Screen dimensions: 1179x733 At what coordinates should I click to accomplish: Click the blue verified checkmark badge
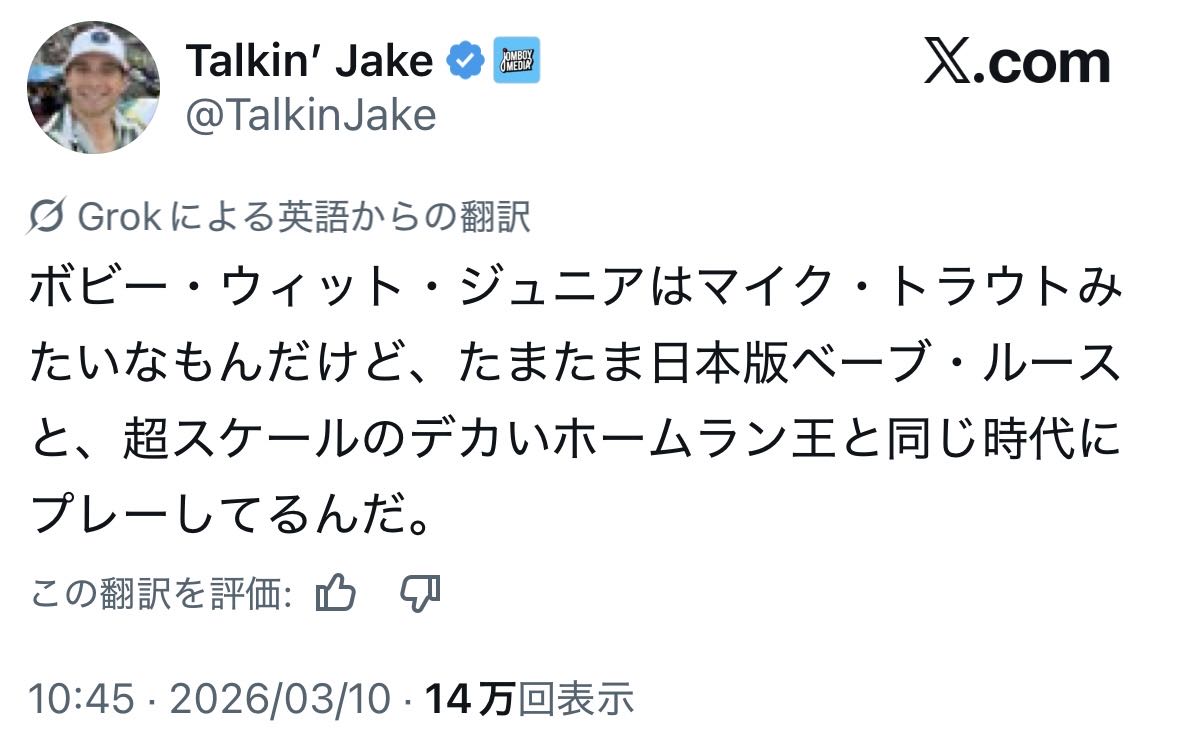(x=464, y=61)
